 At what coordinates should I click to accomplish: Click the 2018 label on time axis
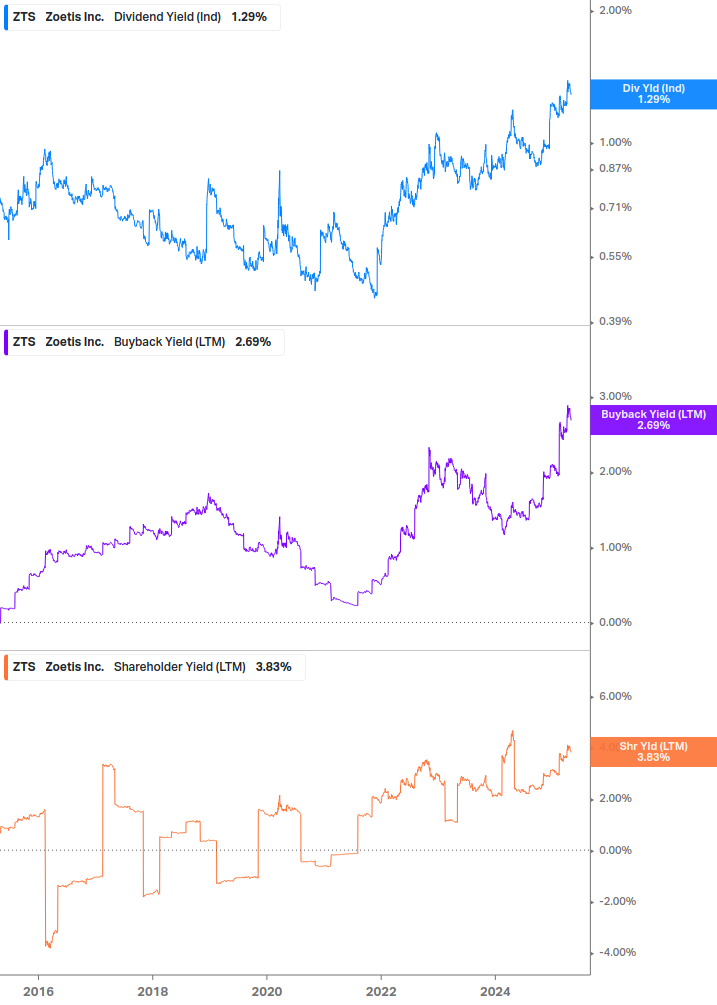pyautogui.click(x=152, y=992)
